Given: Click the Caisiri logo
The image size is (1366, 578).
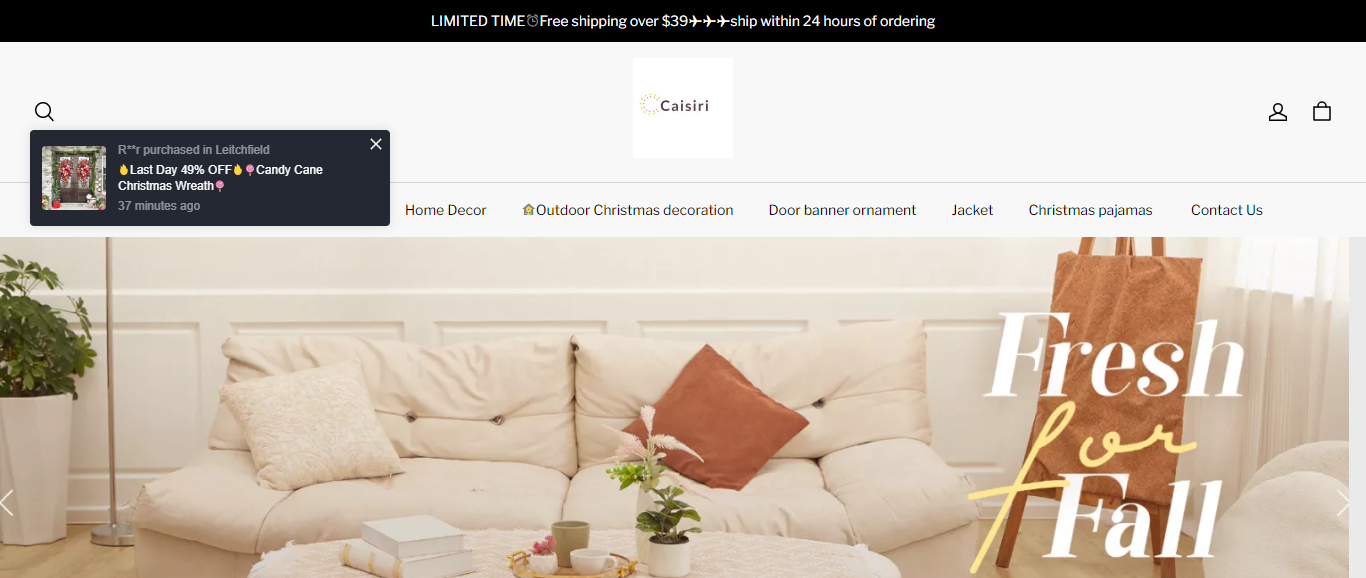Looking at the screenshot, I should [683, 108].
